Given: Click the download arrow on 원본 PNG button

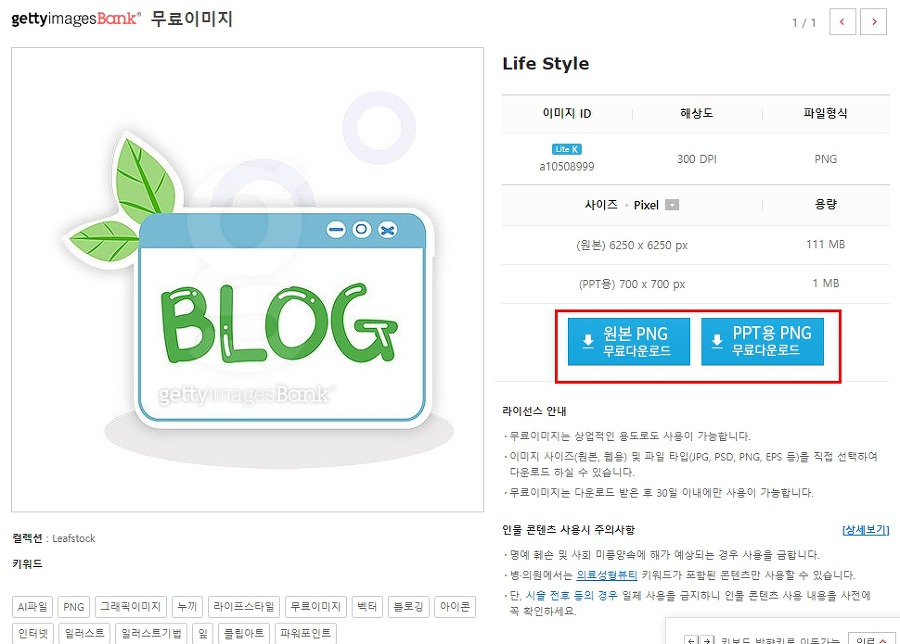Looking at the screenshot, I should point(588,341).
